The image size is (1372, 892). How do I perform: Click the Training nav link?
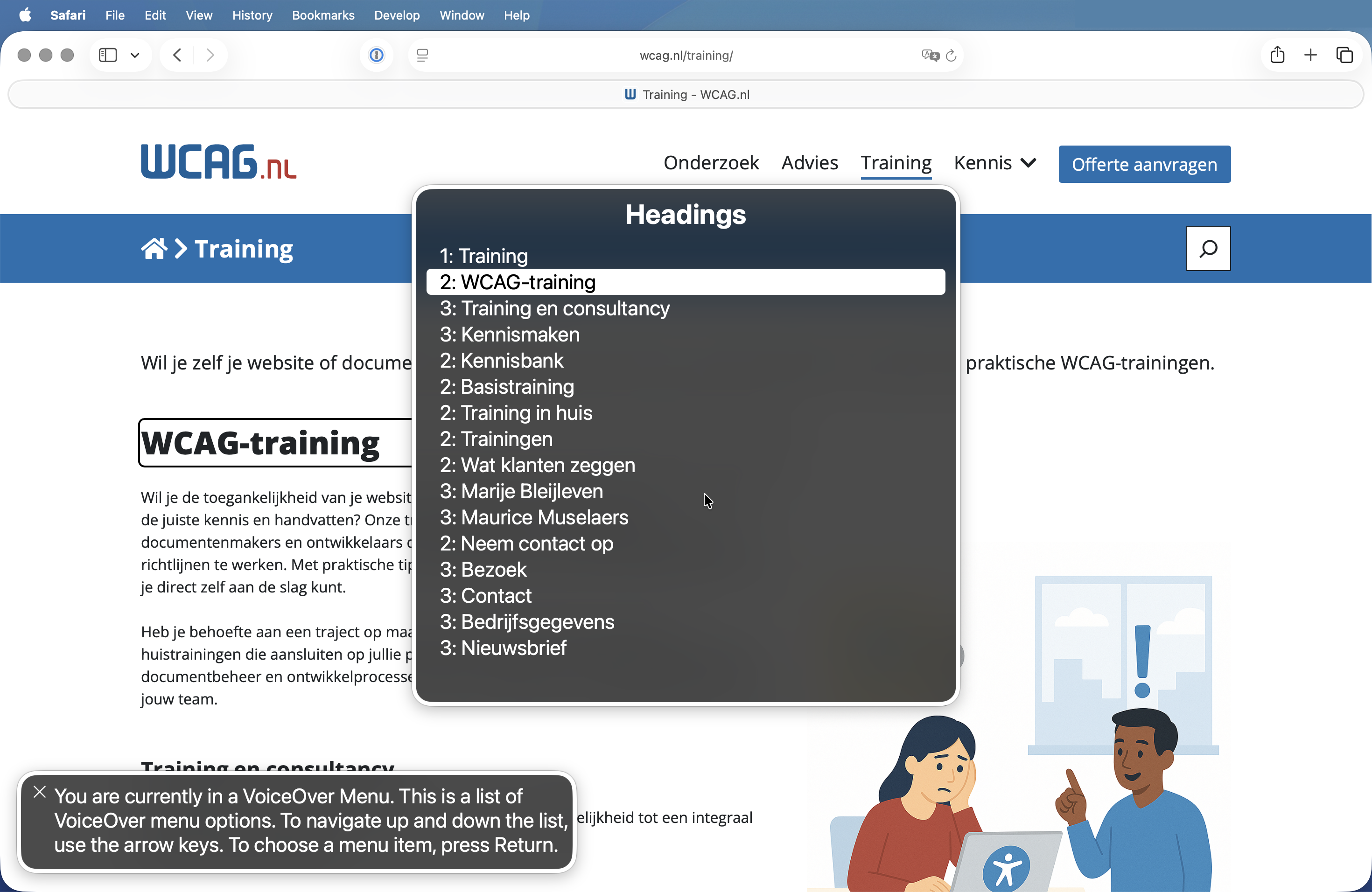pyautogui.click(x=896, y=163)
